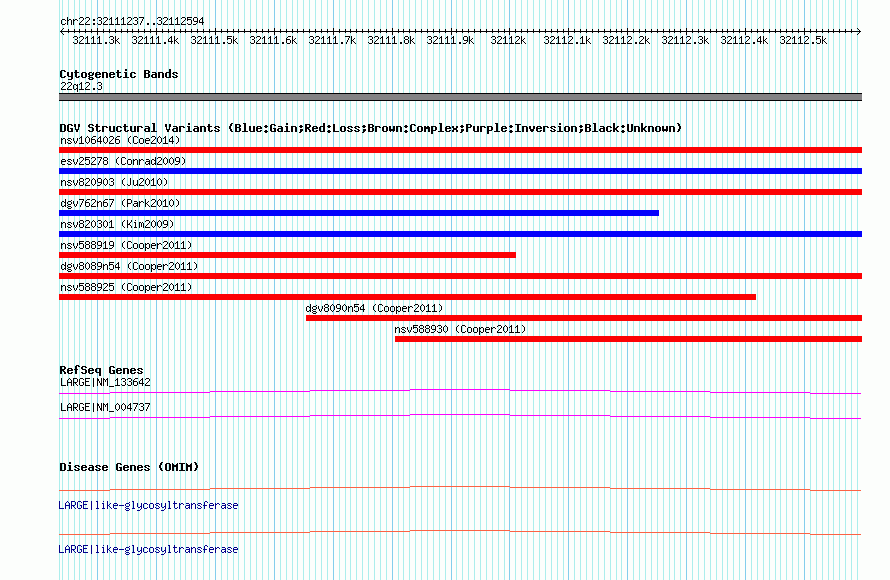Viewport: 890px width, 580px height.
Task: Click the blue bar for dgv762n67
Action: pyautogui.click(x=359, y=213)
